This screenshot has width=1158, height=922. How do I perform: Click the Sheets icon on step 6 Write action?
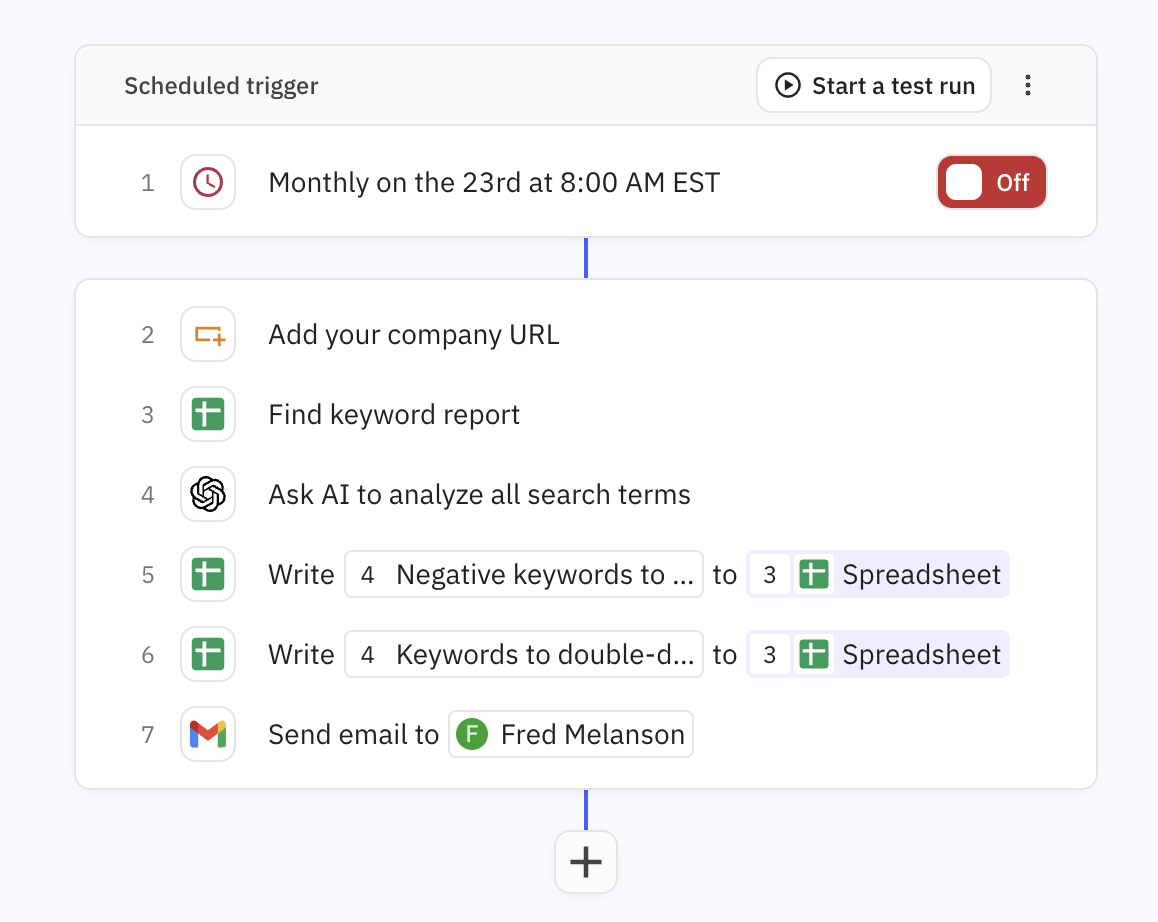point(207,654)
